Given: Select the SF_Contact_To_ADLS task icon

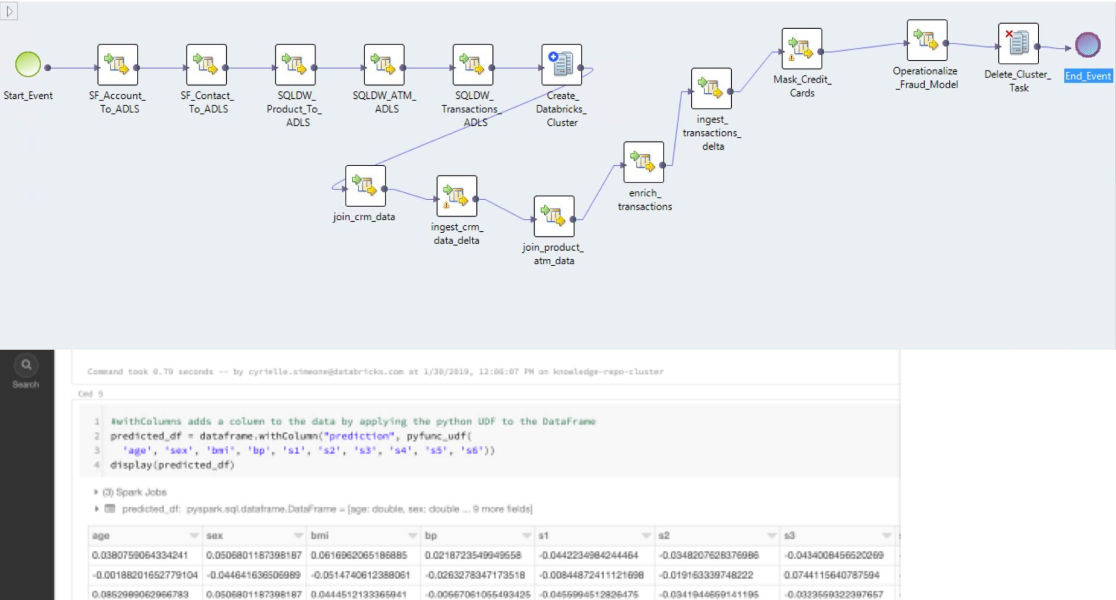Looking at the screenshot, I should click(206, 65).
